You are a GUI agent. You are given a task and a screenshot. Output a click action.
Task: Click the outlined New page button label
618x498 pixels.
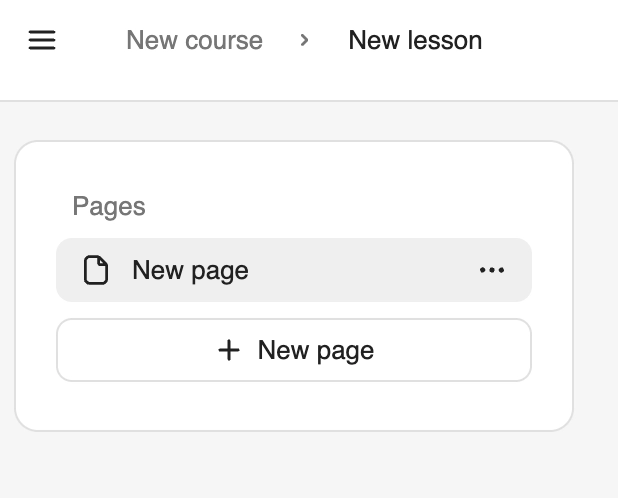pyautogui.click(x=316, y=350)
